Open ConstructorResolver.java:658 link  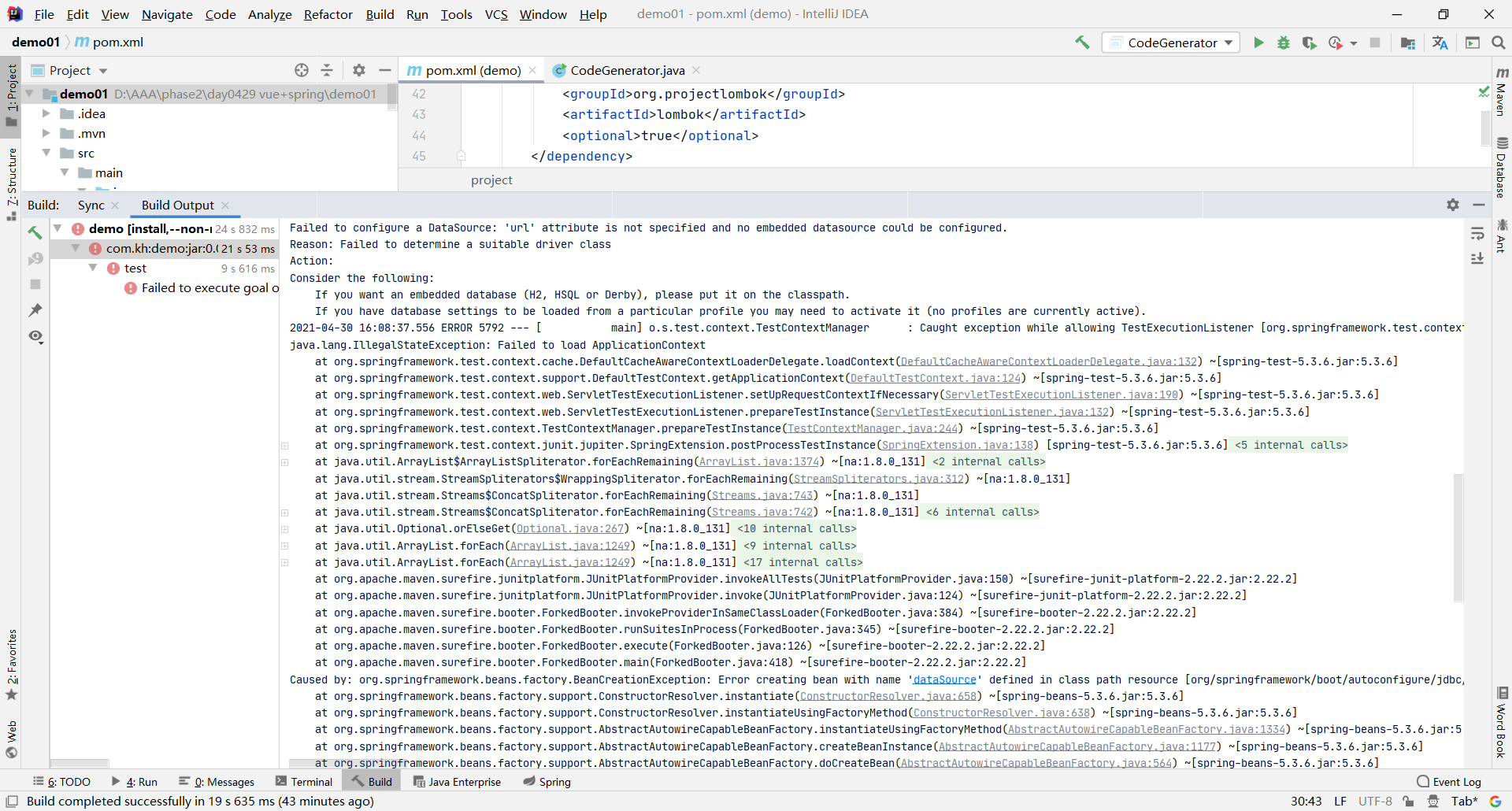click(888, 696)
